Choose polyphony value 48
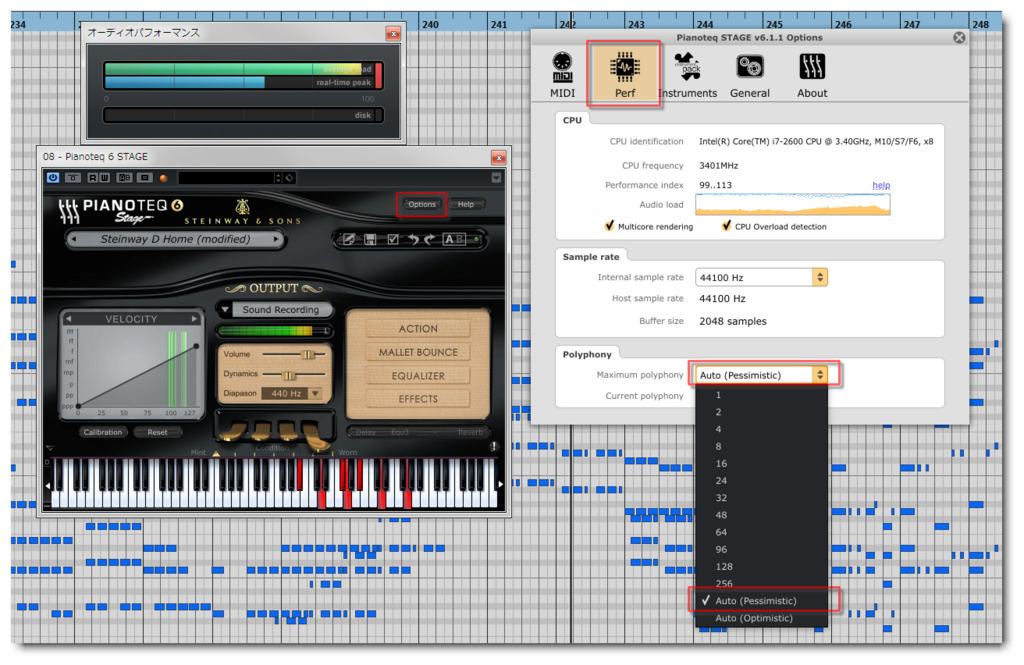The height and width of the screenshot is (665, 1024). pyautogui.click(x=761, y=515)
